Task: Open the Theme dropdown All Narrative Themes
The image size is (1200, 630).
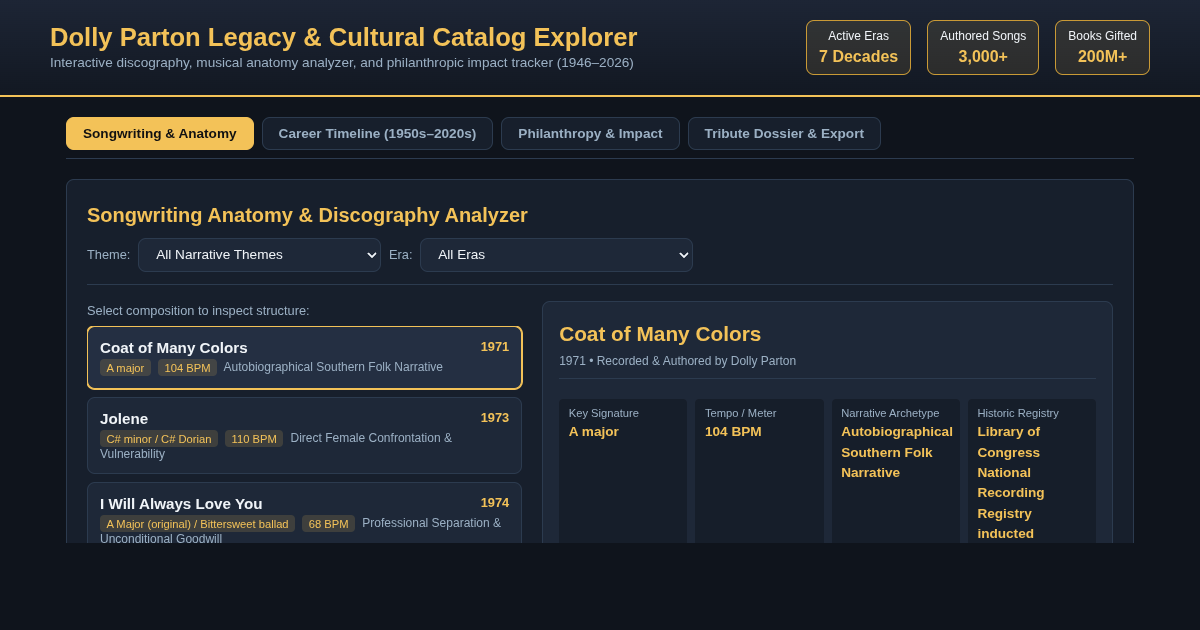Action: pos(259,255)
